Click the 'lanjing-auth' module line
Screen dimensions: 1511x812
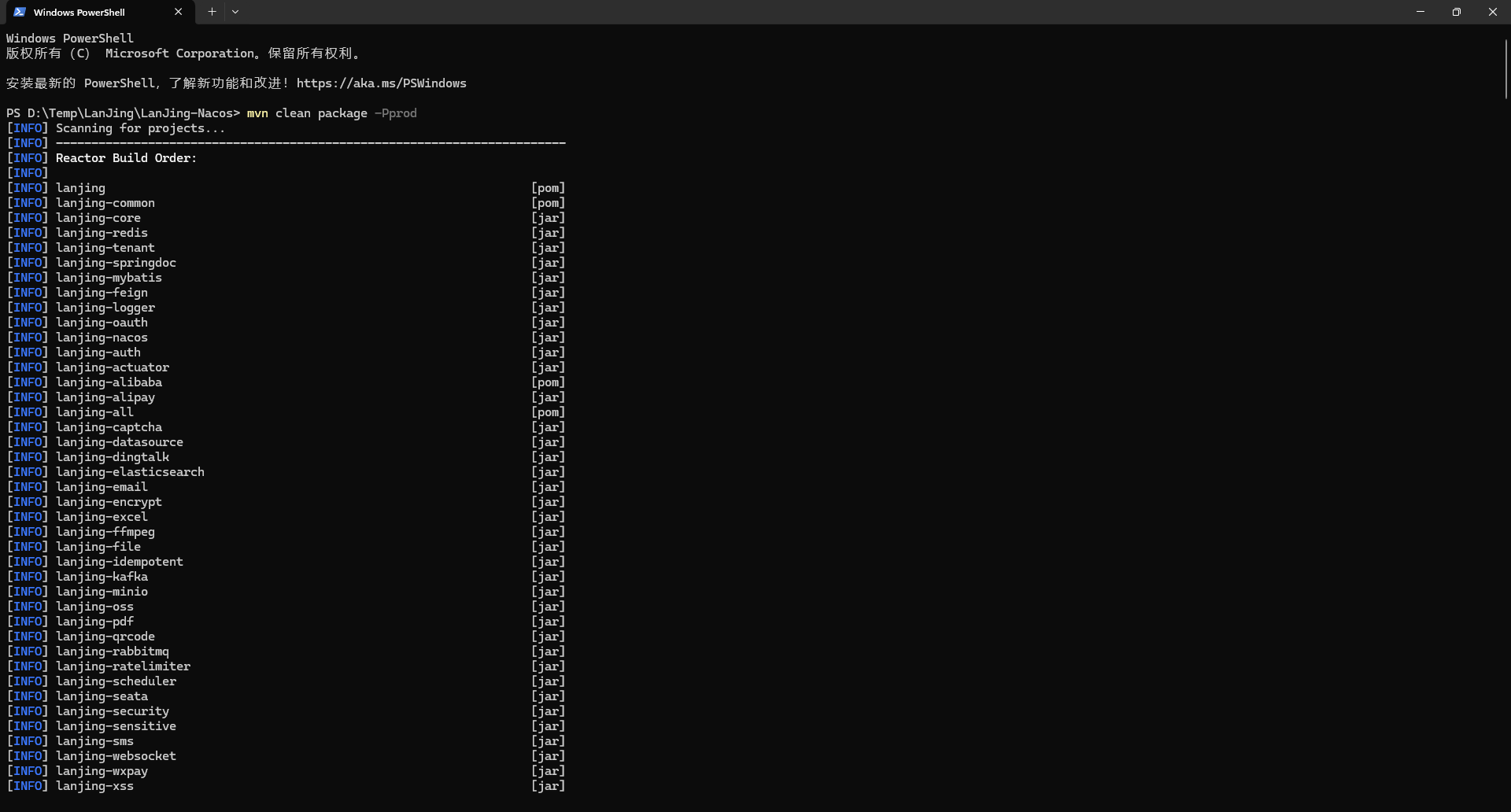[98, 352]
